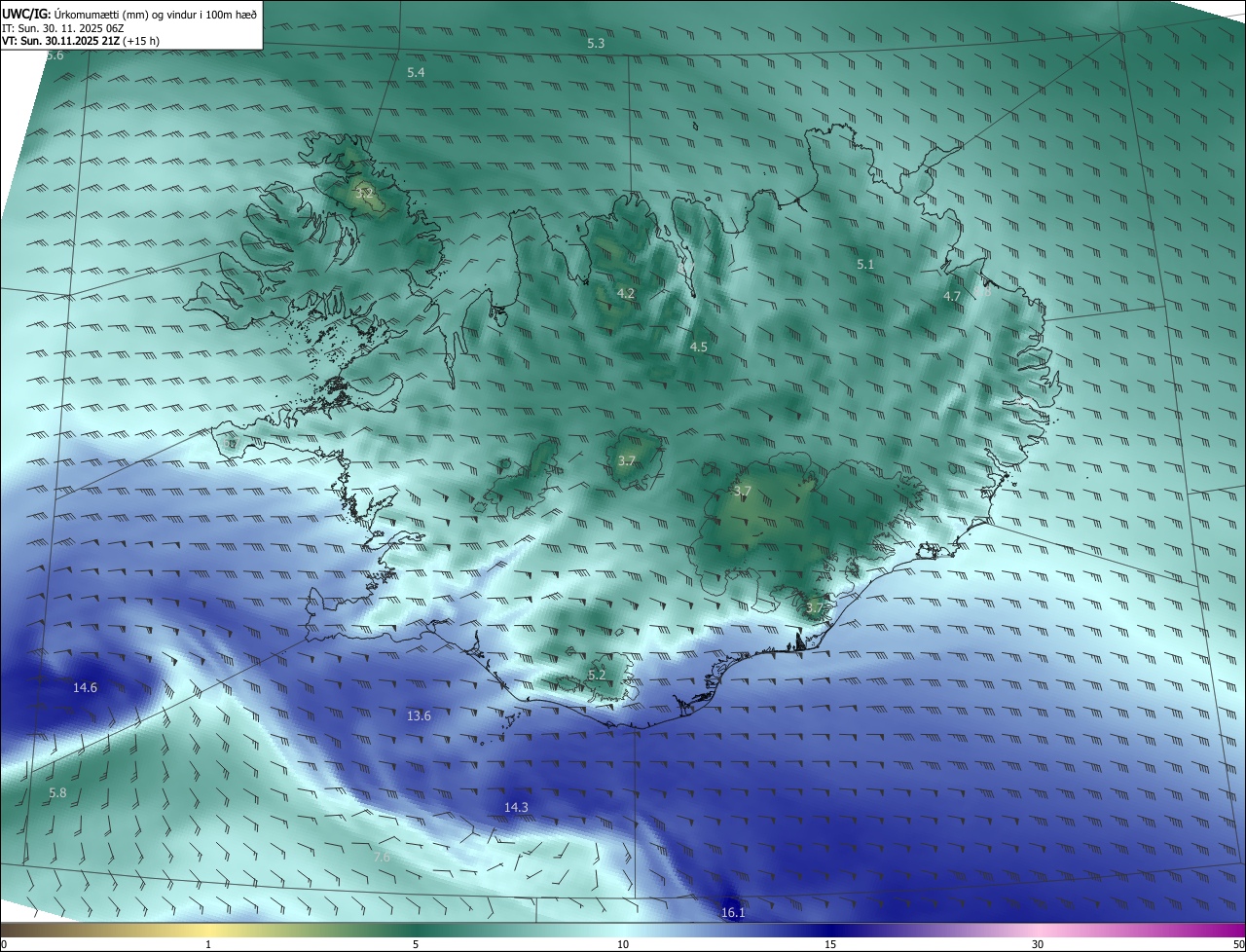
Task: Click the title line 'Úrkomumætti (mm) og vindur i 100m hæð'
Action: (155, 14)
